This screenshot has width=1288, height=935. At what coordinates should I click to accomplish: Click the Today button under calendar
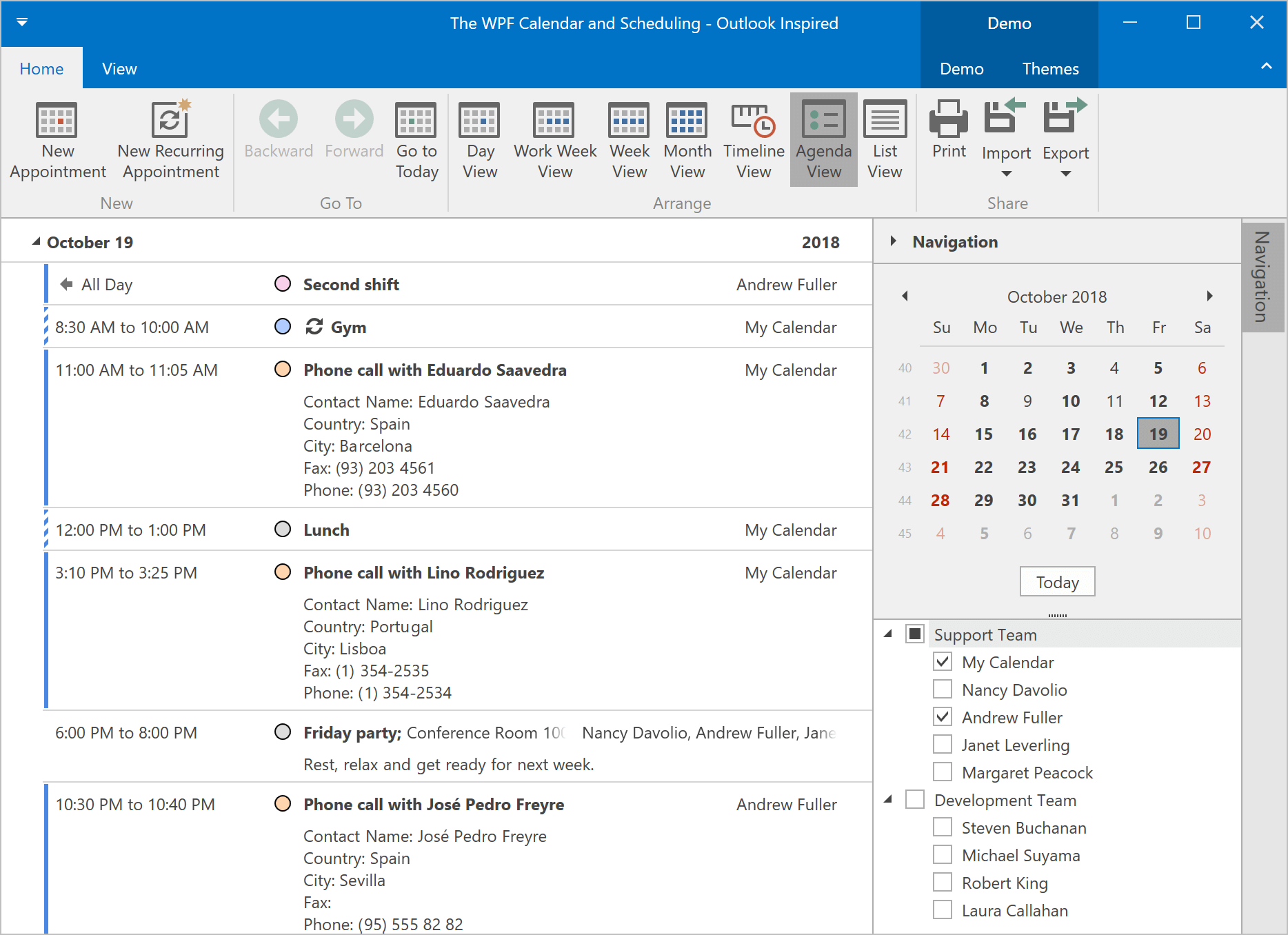point(1057,582)
